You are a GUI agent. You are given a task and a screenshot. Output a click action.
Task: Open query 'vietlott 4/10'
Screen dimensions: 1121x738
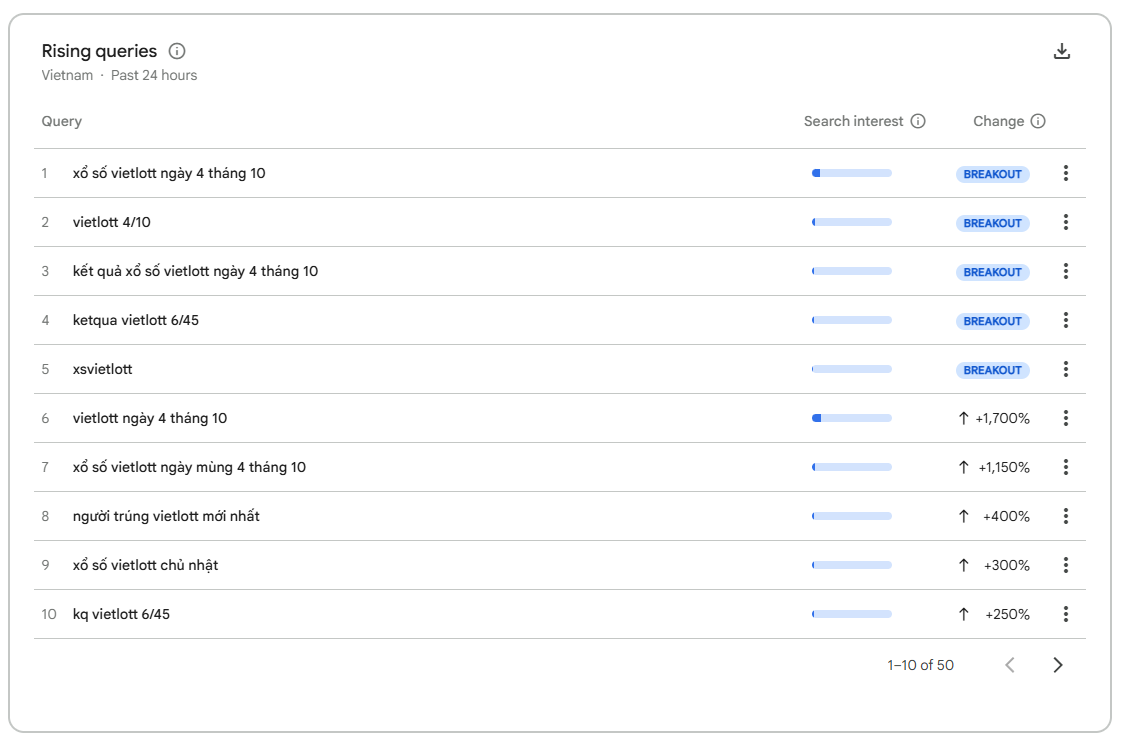pyautogui.click(x=112, y=222)
